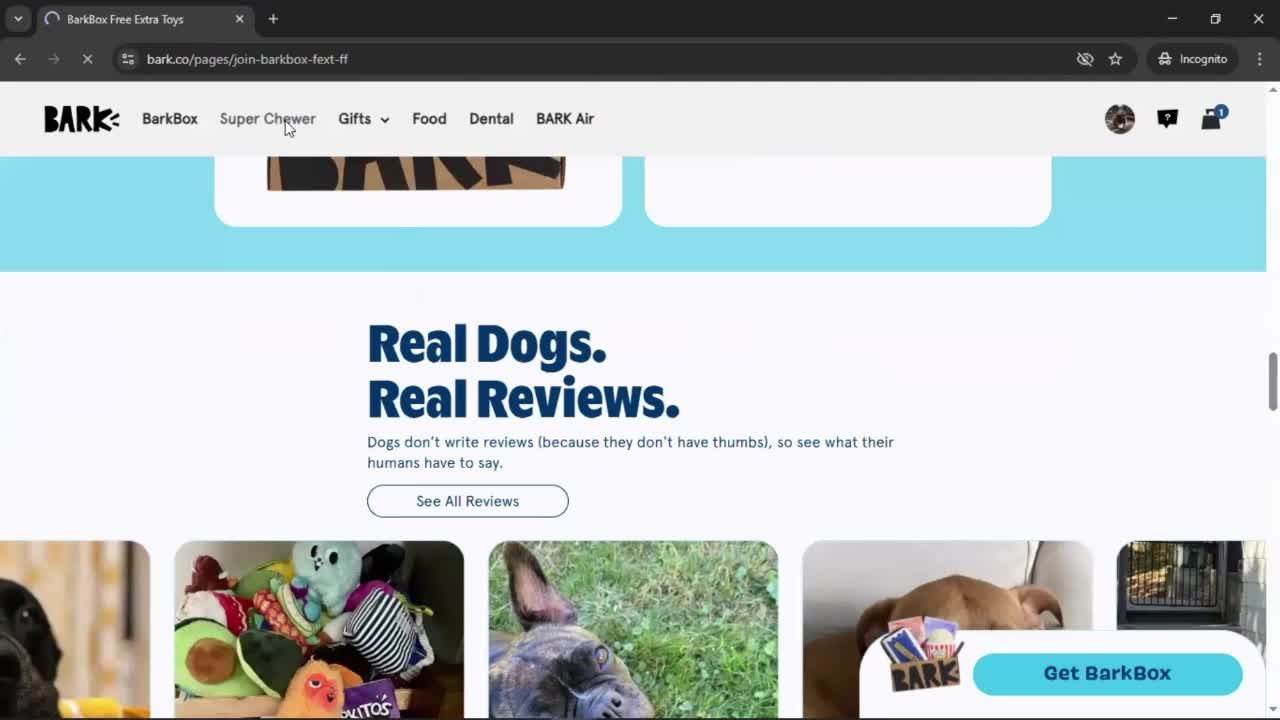Open a new browser tab
The image size is (1280, 720).
(x=273, y=19)
